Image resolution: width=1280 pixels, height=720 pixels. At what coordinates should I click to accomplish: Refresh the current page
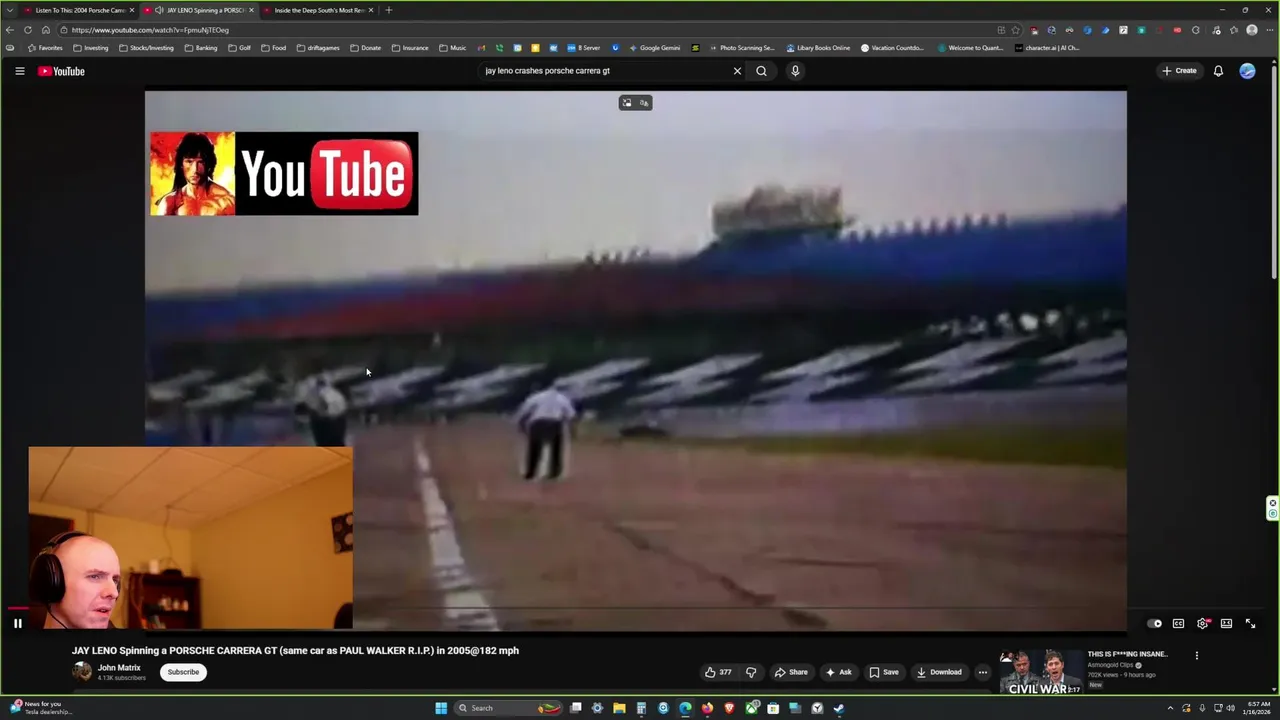[28, 30]
